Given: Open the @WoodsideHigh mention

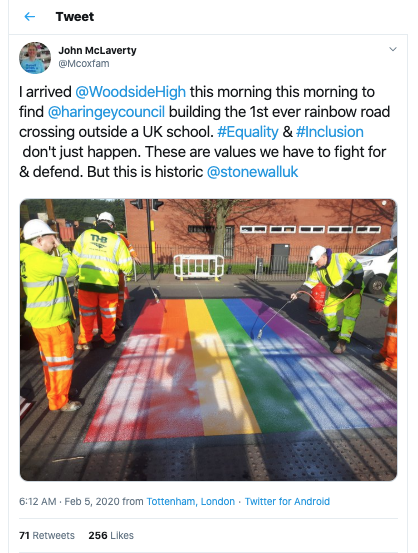Looking at the screenshot, I should [x=131, y=92].
